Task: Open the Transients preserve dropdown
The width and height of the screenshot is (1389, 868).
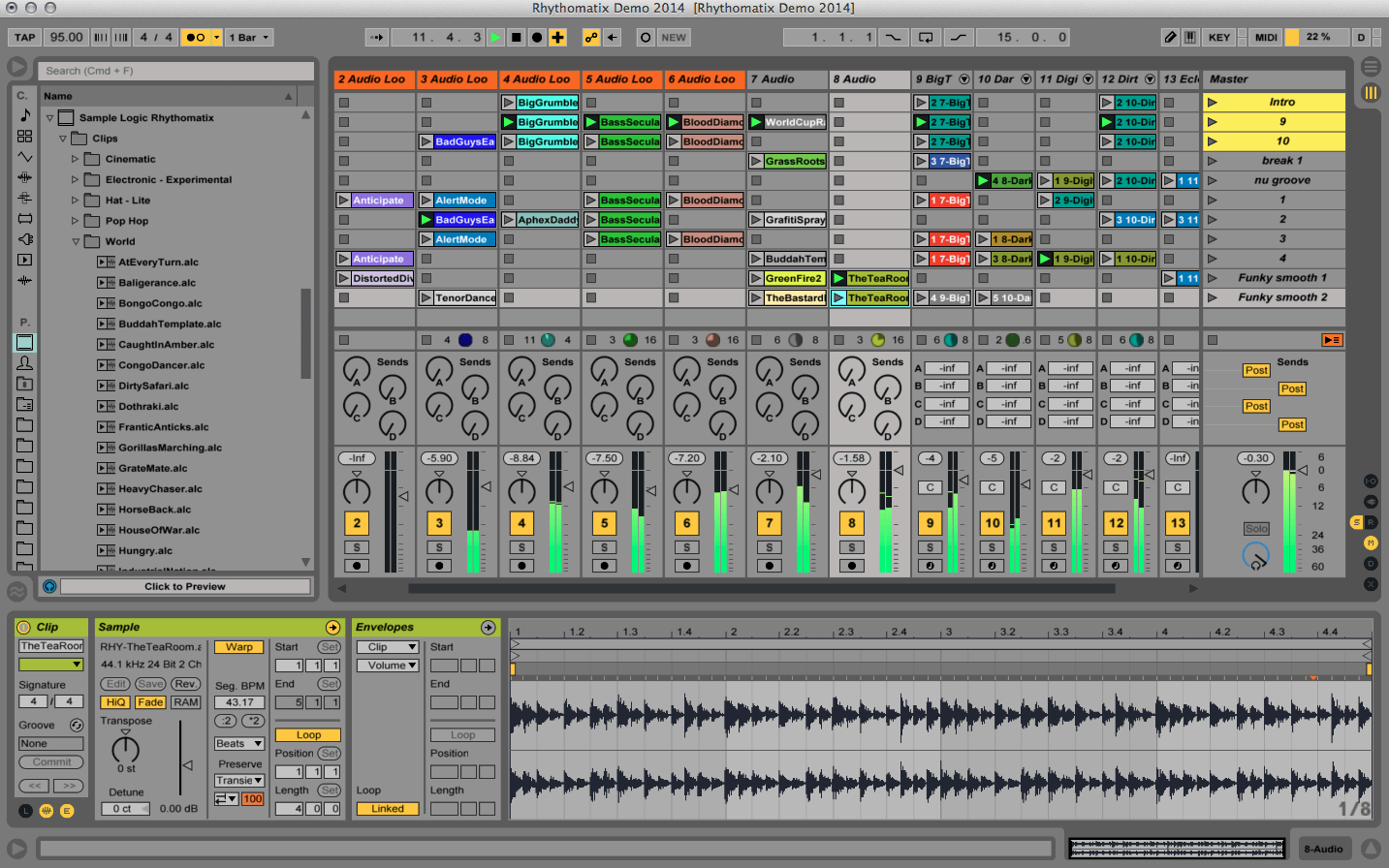Action: click(239, 781)
